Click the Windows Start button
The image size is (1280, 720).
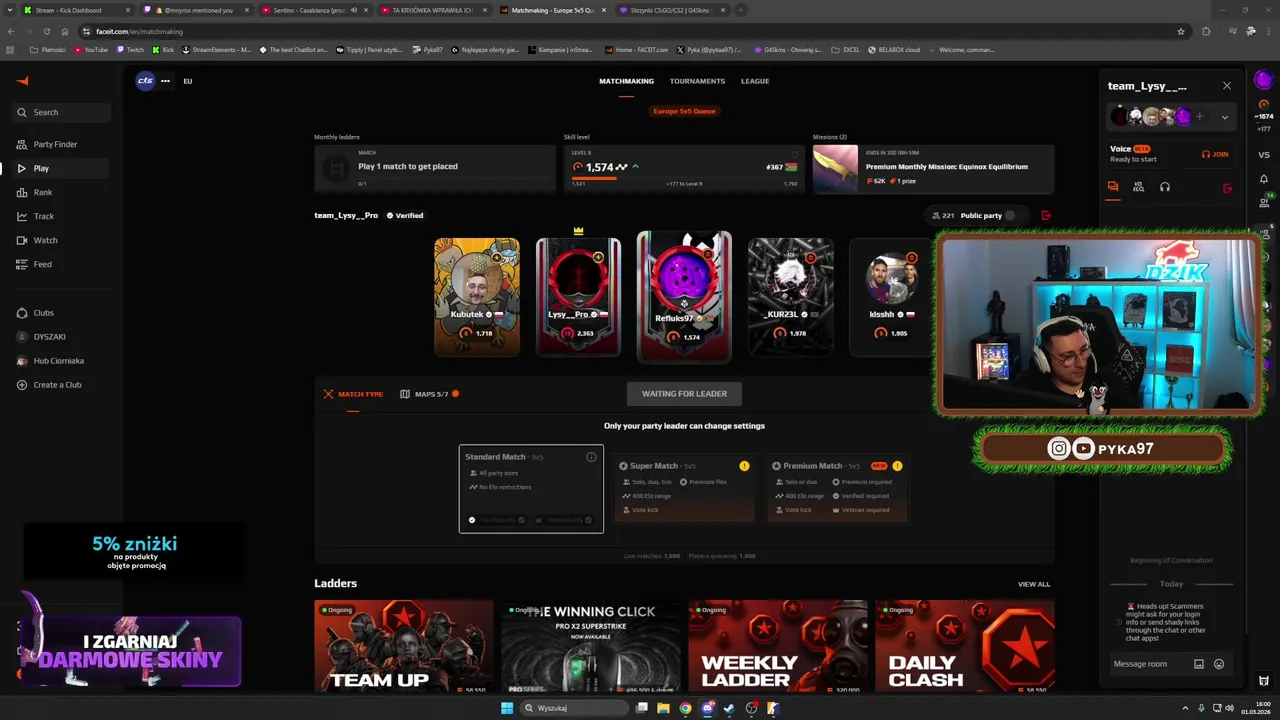click(507, 708)
